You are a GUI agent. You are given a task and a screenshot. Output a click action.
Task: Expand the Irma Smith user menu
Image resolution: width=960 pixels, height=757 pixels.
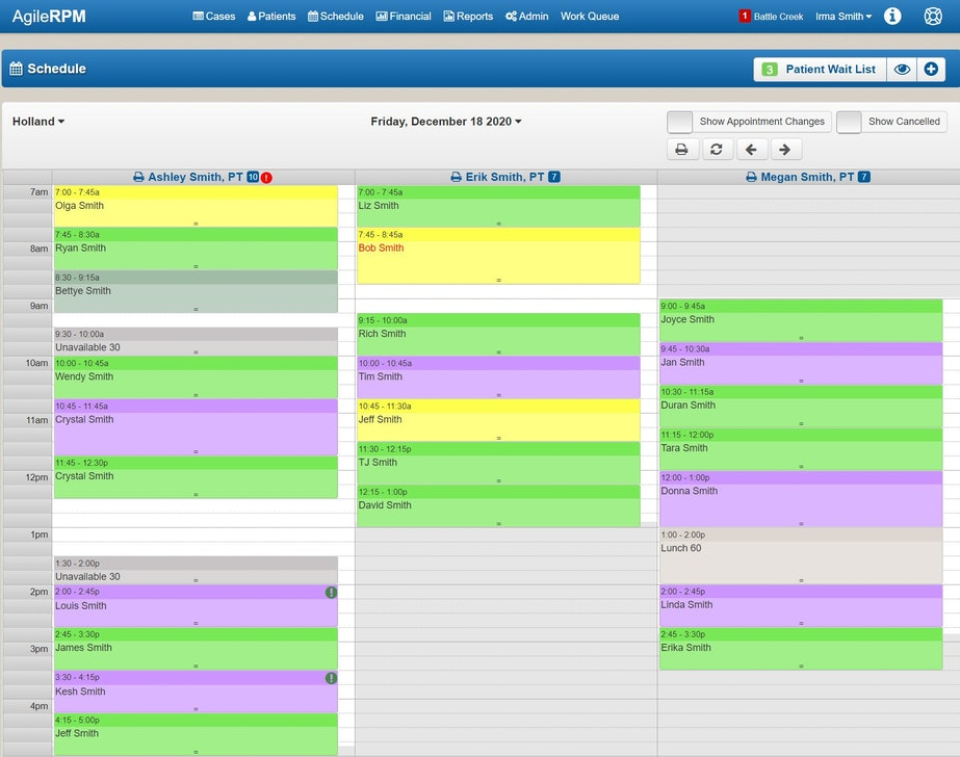pyautogui.click(x=840, y=16)
